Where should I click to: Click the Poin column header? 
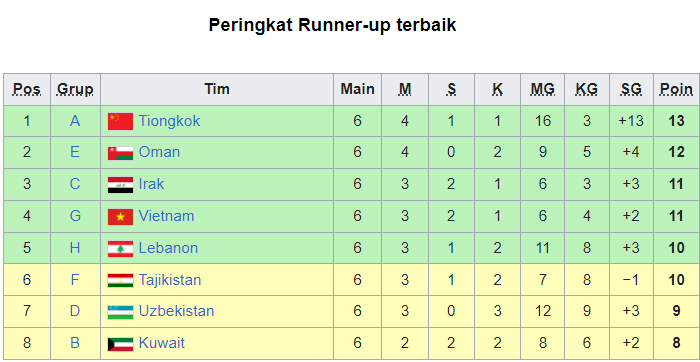676,89
